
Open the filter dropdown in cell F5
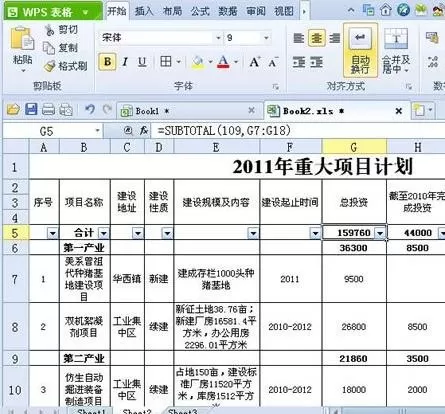tap(315, 233)
